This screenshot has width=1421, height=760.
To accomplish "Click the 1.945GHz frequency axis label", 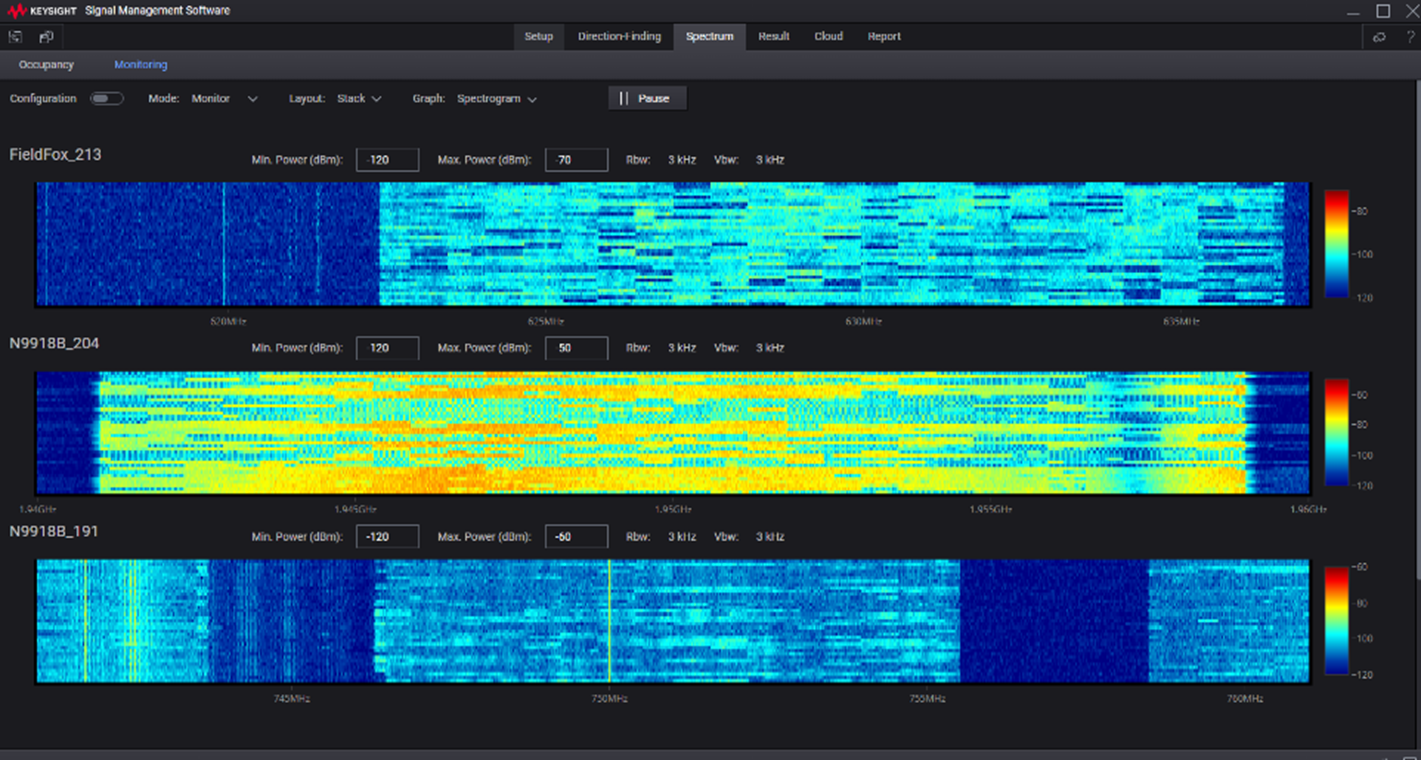I will pyautogui.click(x=355, y=510).
